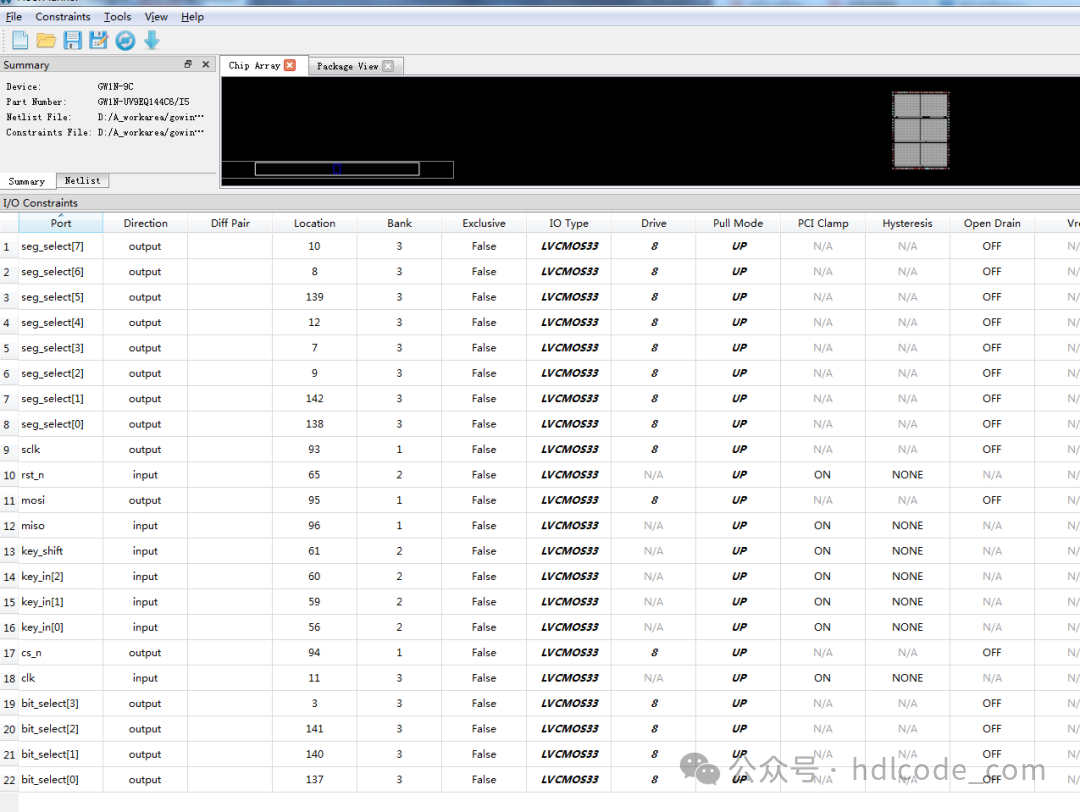Sort by the Location column header

coord(315,223)
